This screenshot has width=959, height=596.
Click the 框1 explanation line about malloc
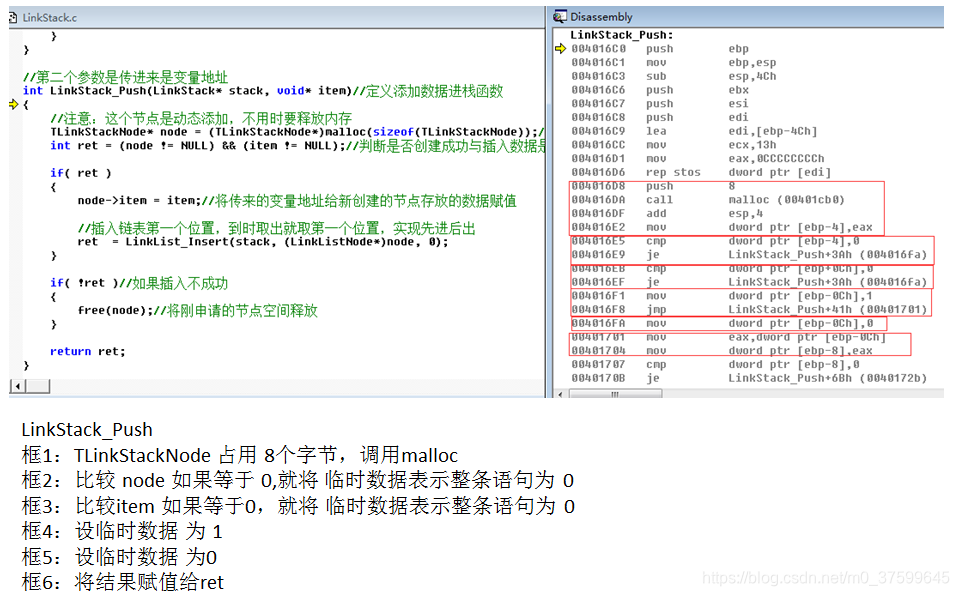(x=240, y=455)
